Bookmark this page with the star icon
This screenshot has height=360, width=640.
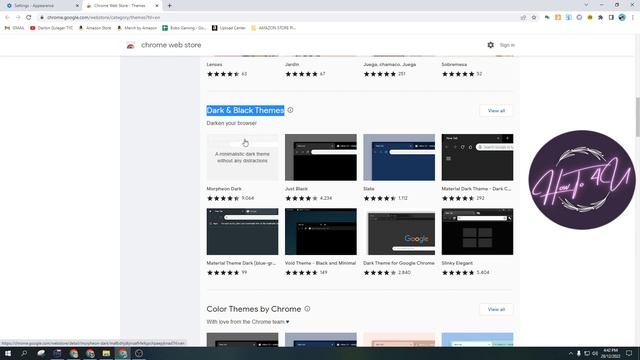coord(534,18)
